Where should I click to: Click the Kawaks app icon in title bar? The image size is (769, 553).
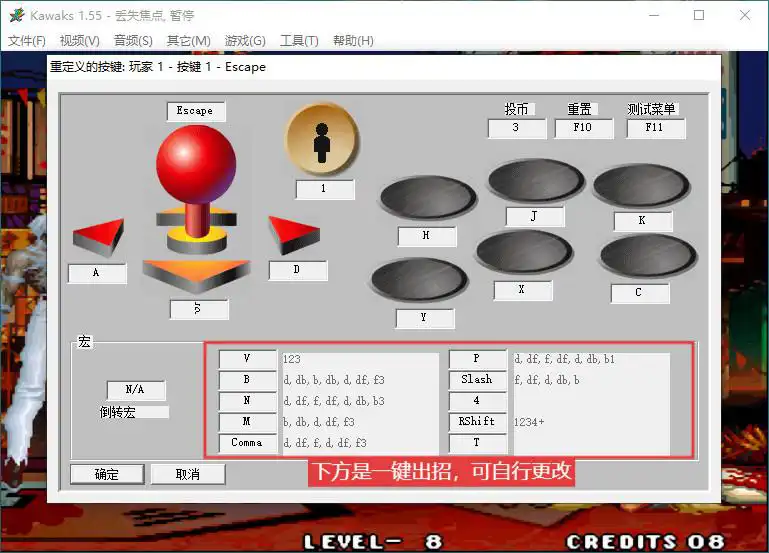click(16, 15)
